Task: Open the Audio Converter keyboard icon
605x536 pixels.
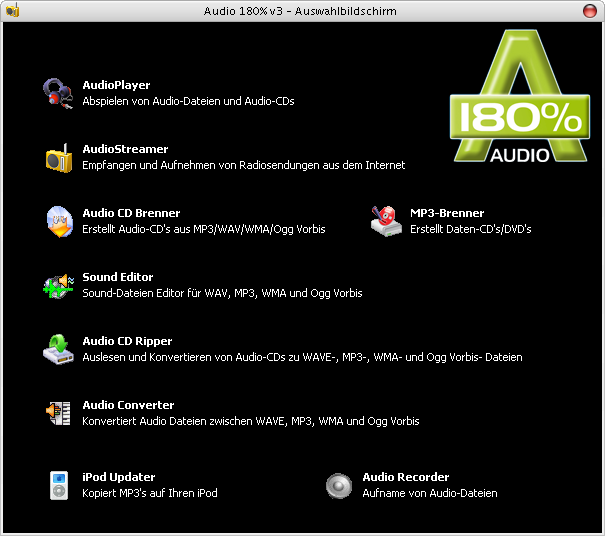Action: point(58,413)
